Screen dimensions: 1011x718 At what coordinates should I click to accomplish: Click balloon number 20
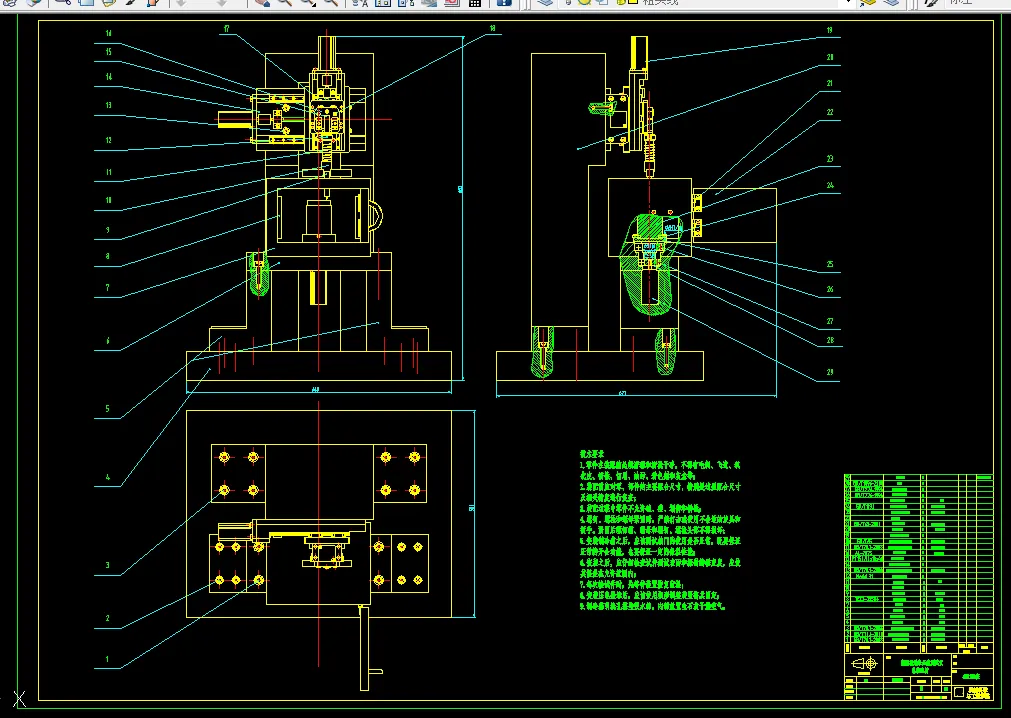[x=830, y=57]
